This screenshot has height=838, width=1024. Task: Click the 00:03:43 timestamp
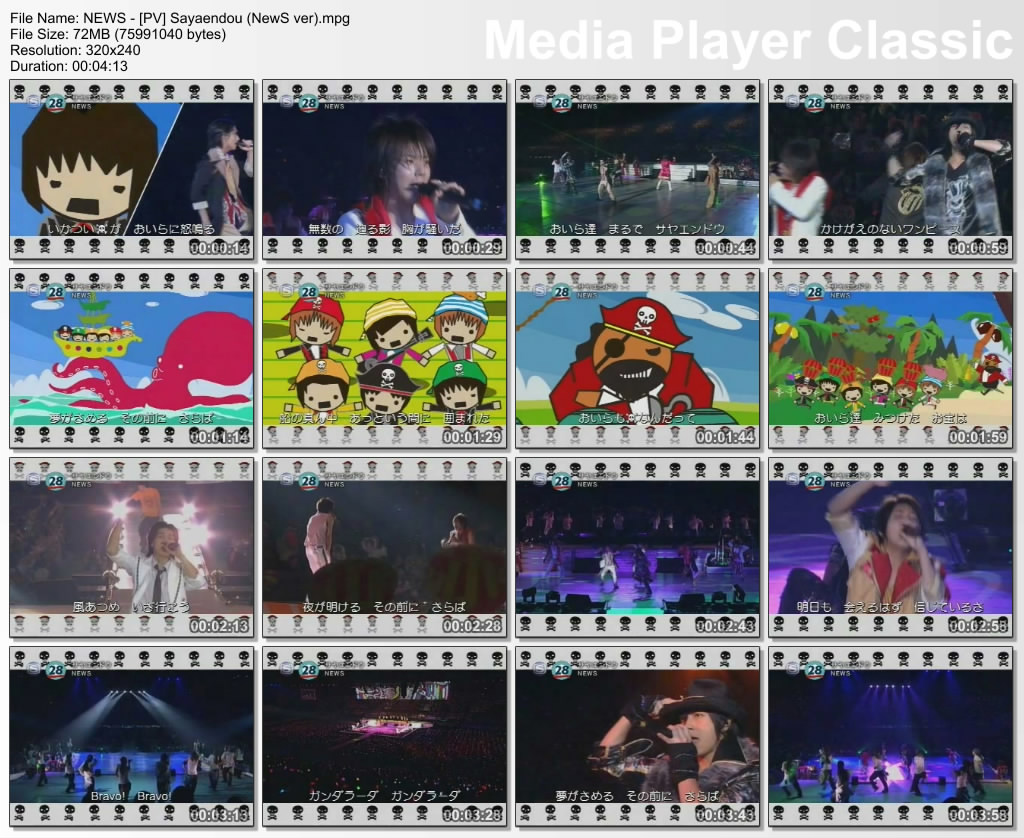(725, 814)
